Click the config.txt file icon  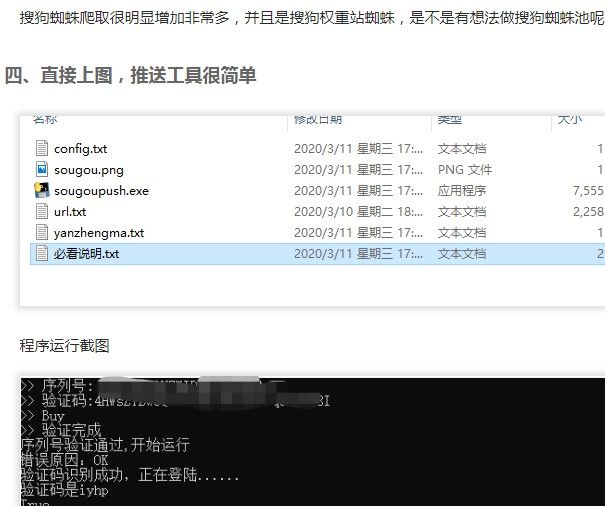click(42, 148)
